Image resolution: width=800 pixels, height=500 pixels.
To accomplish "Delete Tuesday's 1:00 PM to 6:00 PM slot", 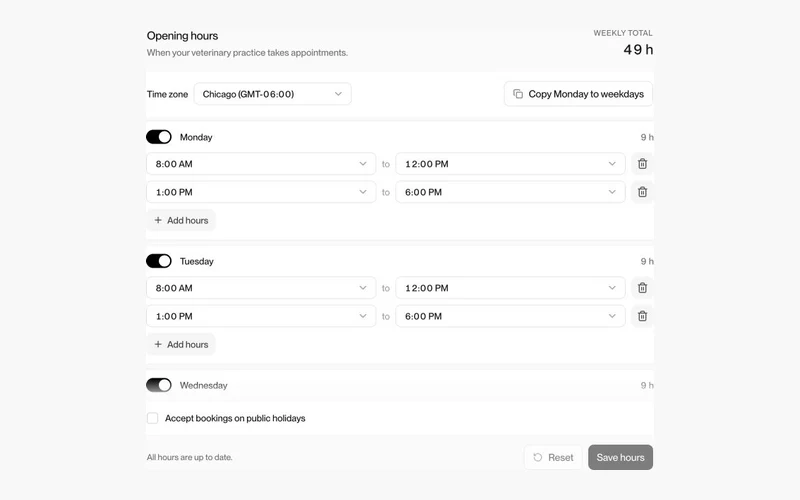I will click(642, 316).
